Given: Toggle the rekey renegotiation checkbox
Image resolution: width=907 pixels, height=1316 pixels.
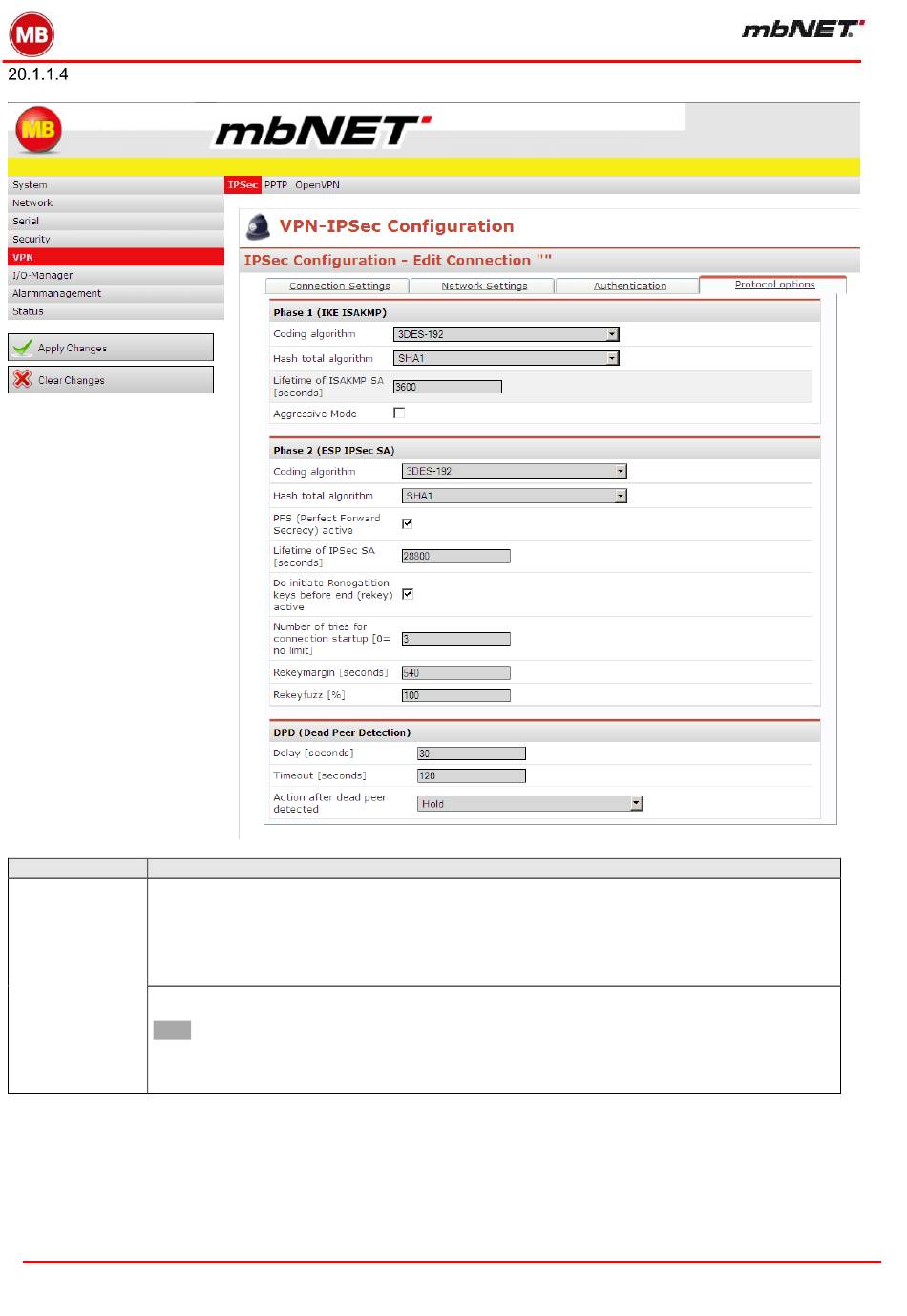Looking at the screenshot, I should pos(408,594).
